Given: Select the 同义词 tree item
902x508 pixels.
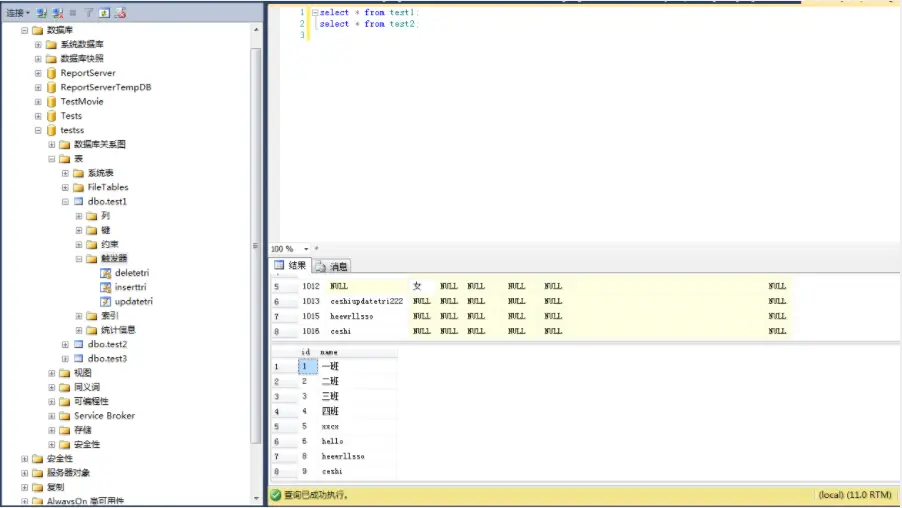Looking at the screenshot, I should [87, 387].
